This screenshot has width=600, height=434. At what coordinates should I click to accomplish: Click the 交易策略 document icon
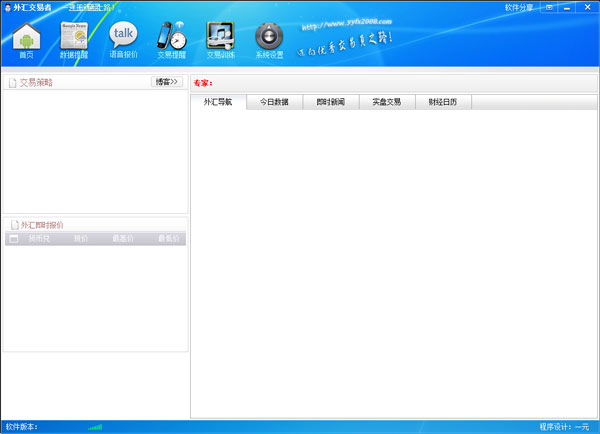[x=12, y=83]
